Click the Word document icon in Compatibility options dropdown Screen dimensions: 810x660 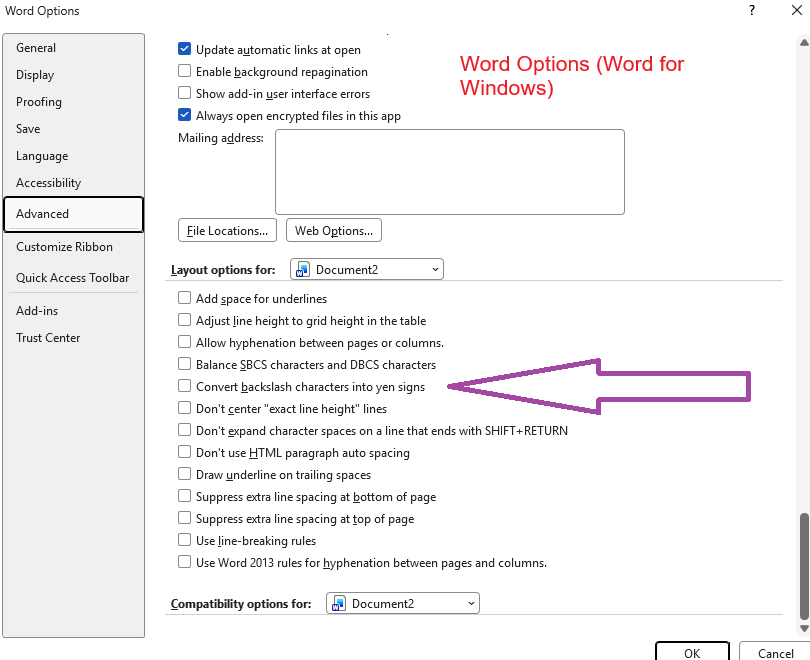[x=339, y=604]
